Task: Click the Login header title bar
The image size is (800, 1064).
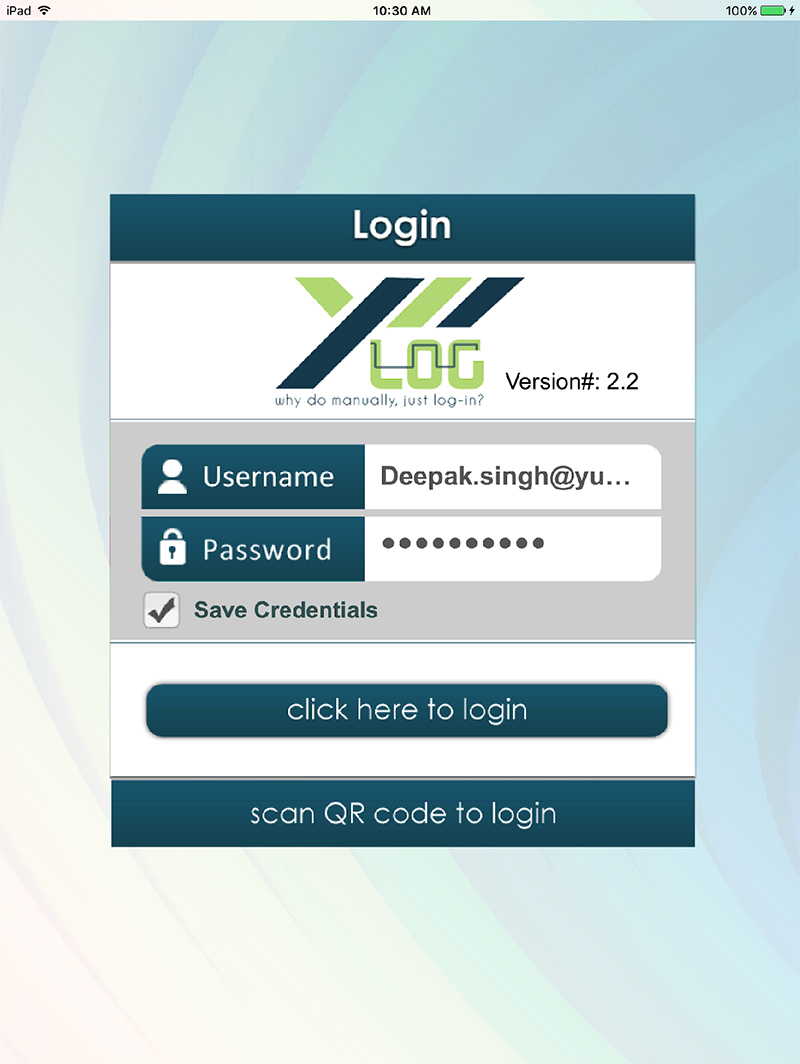Action: [402, 227]
